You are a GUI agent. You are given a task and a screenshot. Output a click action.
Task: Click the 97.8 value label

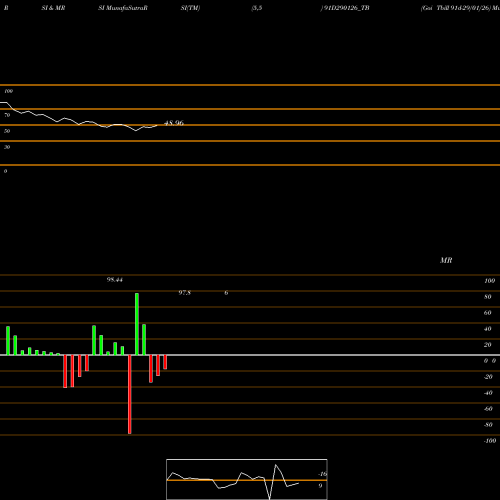185,293
